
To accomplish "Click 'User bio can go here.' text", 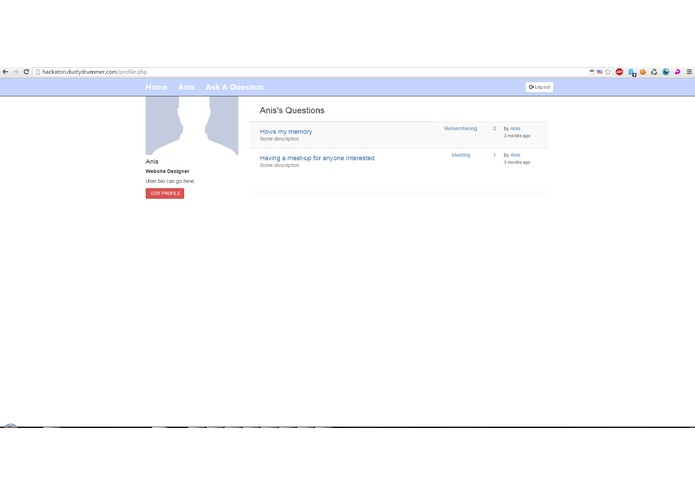I will coord(170,181).
